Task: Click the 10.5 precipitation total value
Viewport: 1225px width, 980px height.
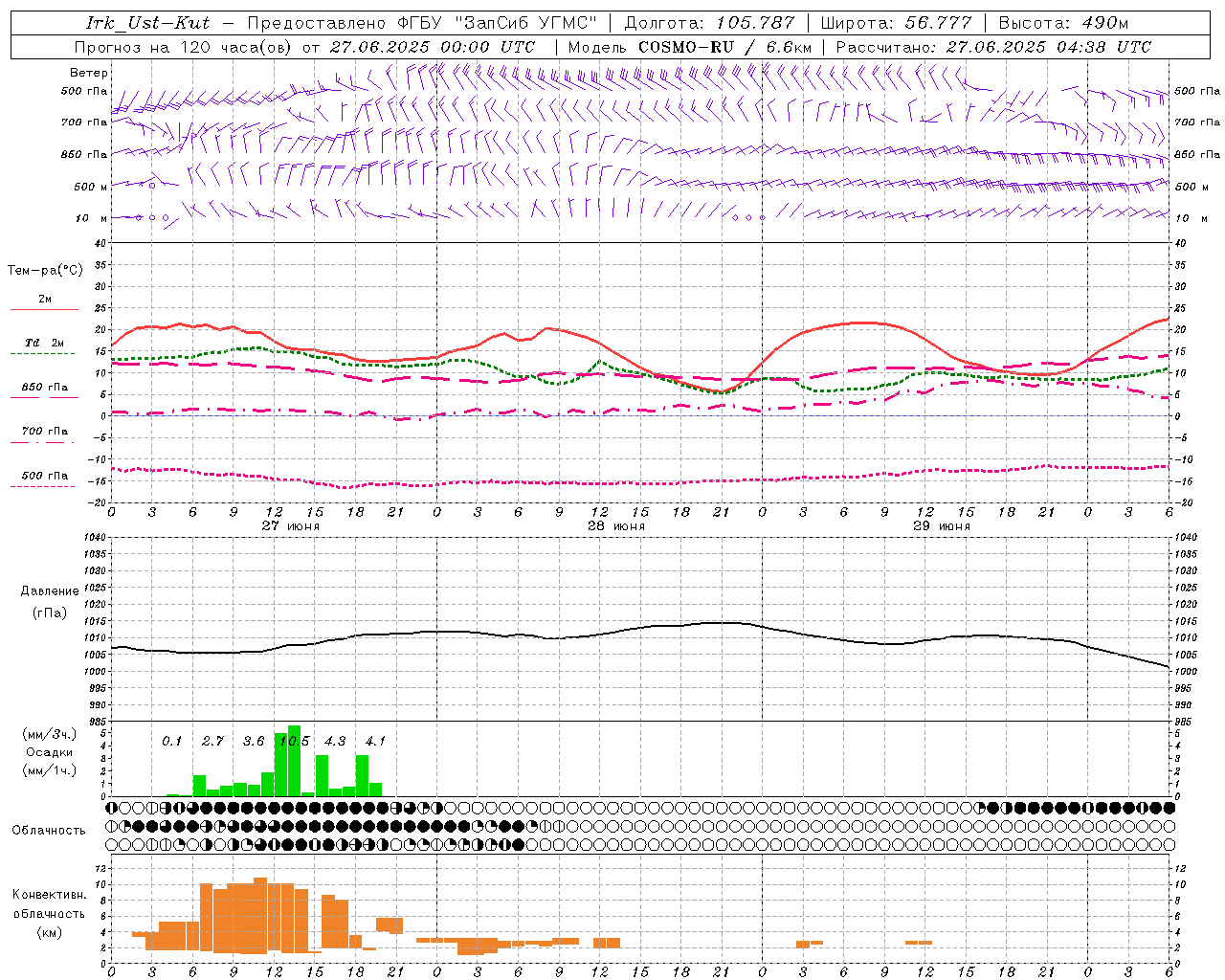Action: pyautogui.click(x=294, y=741)
